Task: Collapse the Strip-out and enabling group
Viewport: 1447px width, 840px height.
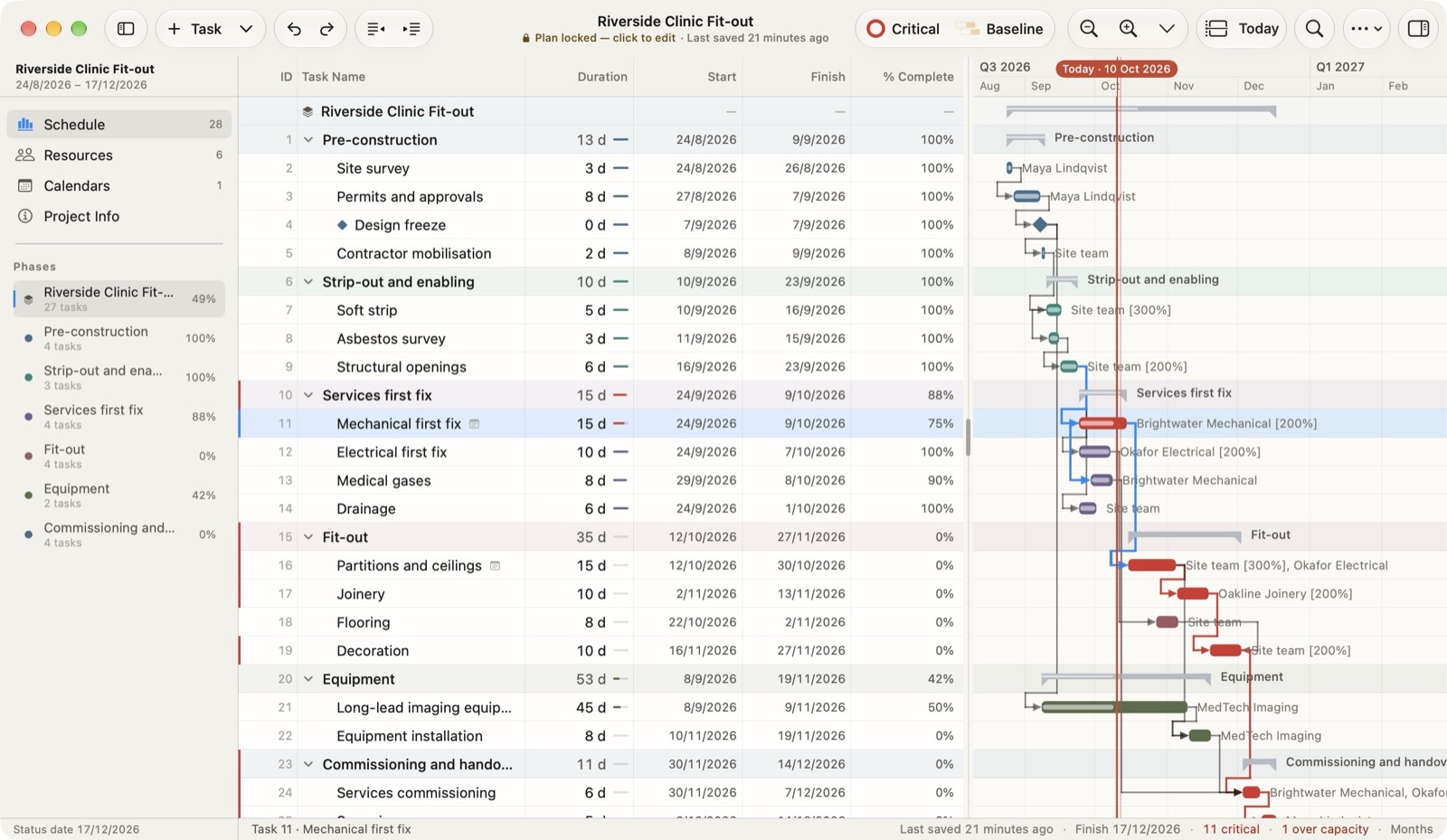Action: (308, 282)
